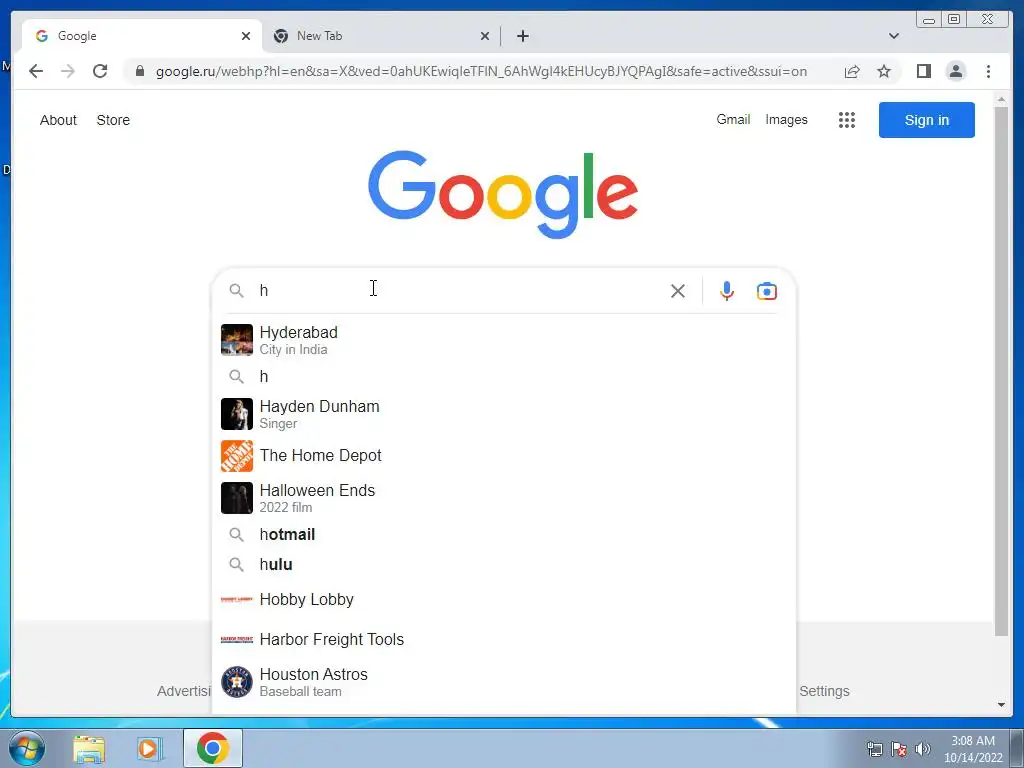
Task: Open Settings in the page footer
Action: point(824,691)
